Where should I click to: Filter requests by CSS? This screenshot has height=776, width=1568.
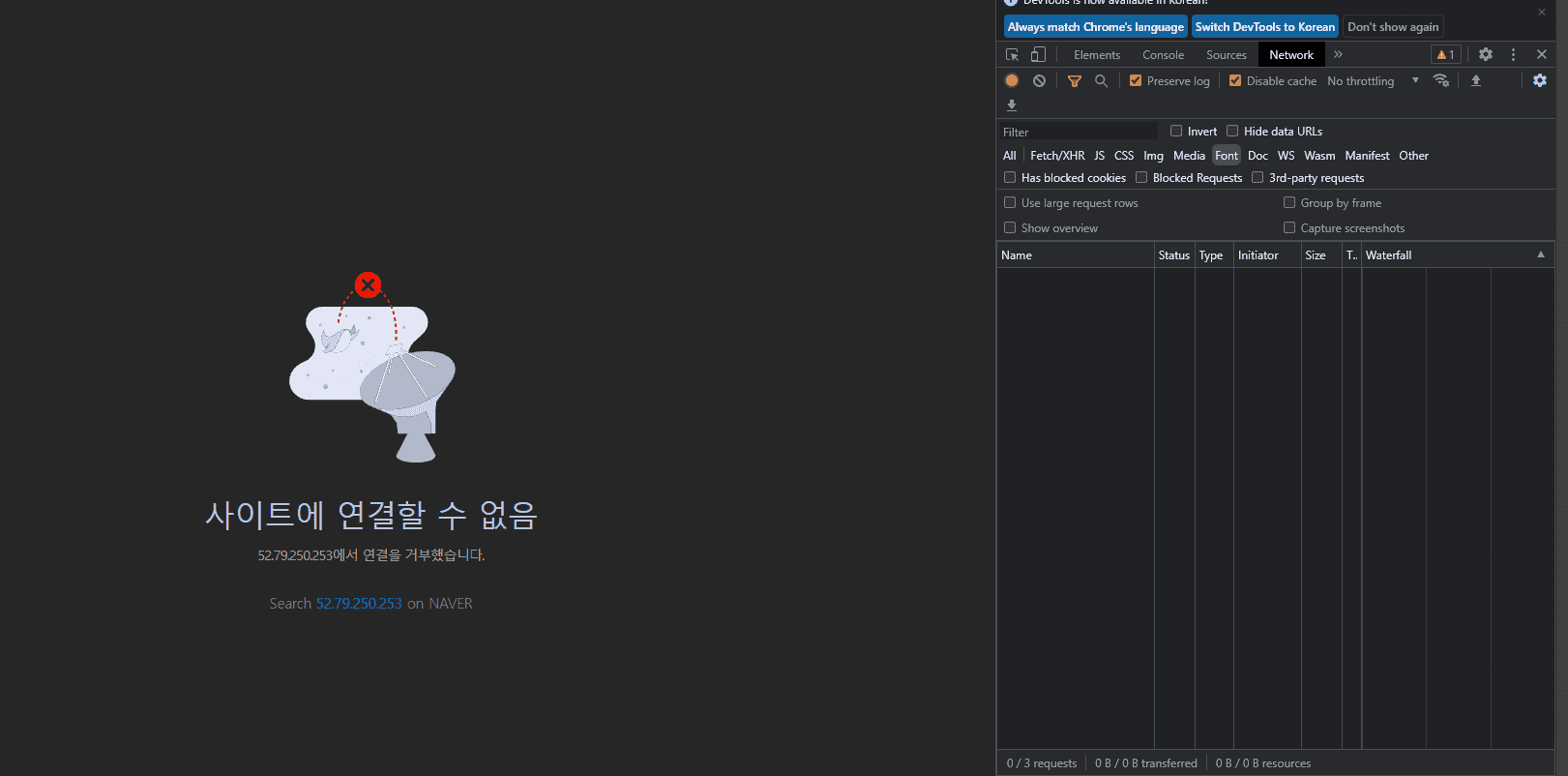coord(1124,156)
